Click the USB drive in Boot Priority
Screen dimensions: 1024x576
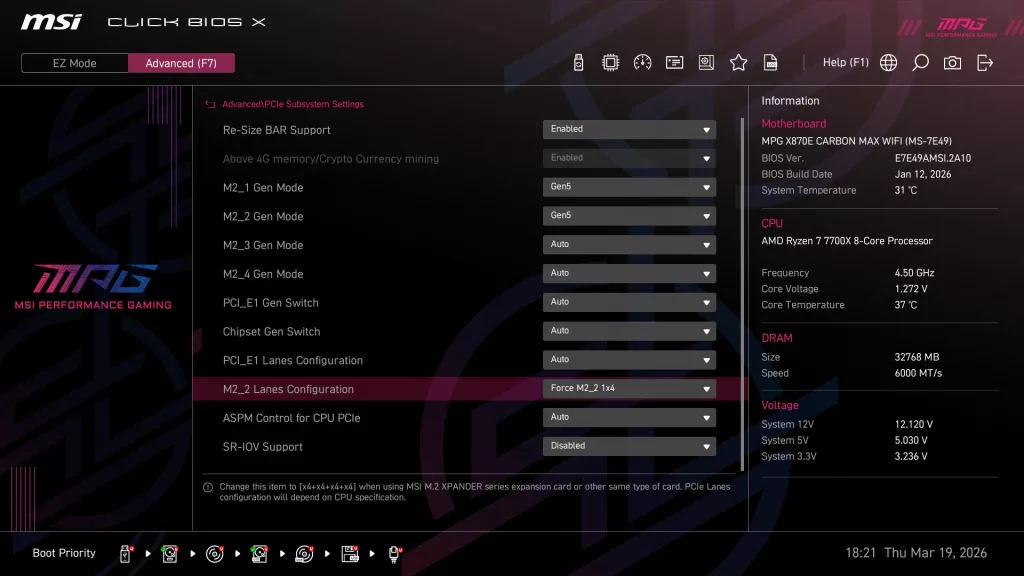pyautogui.click(x=125, y=553)
